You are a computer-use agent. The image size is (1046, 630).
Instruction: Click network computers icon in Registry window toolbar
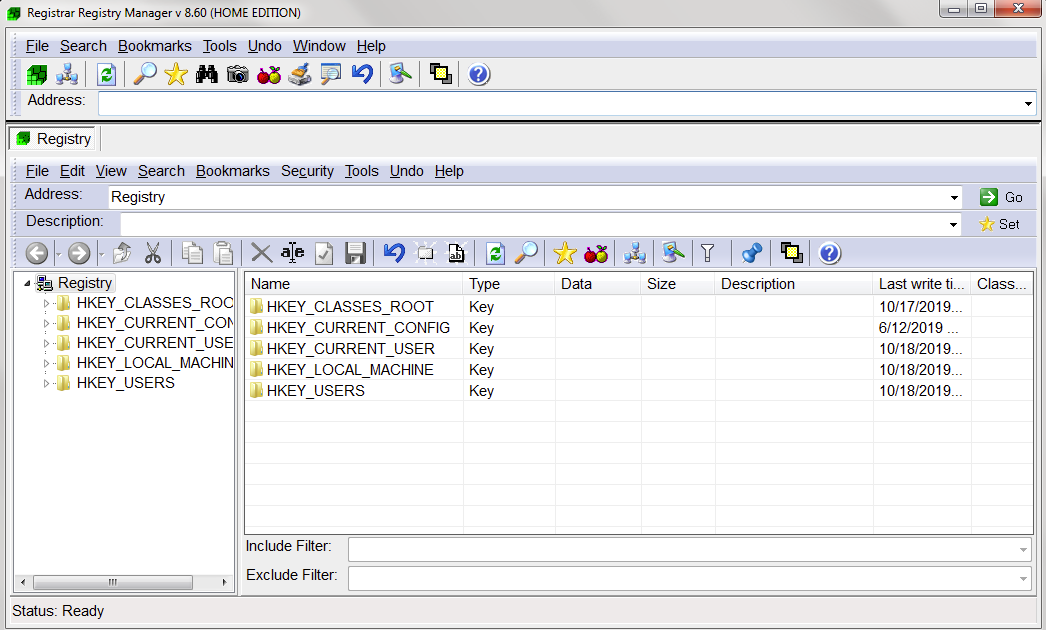[634, 253]
